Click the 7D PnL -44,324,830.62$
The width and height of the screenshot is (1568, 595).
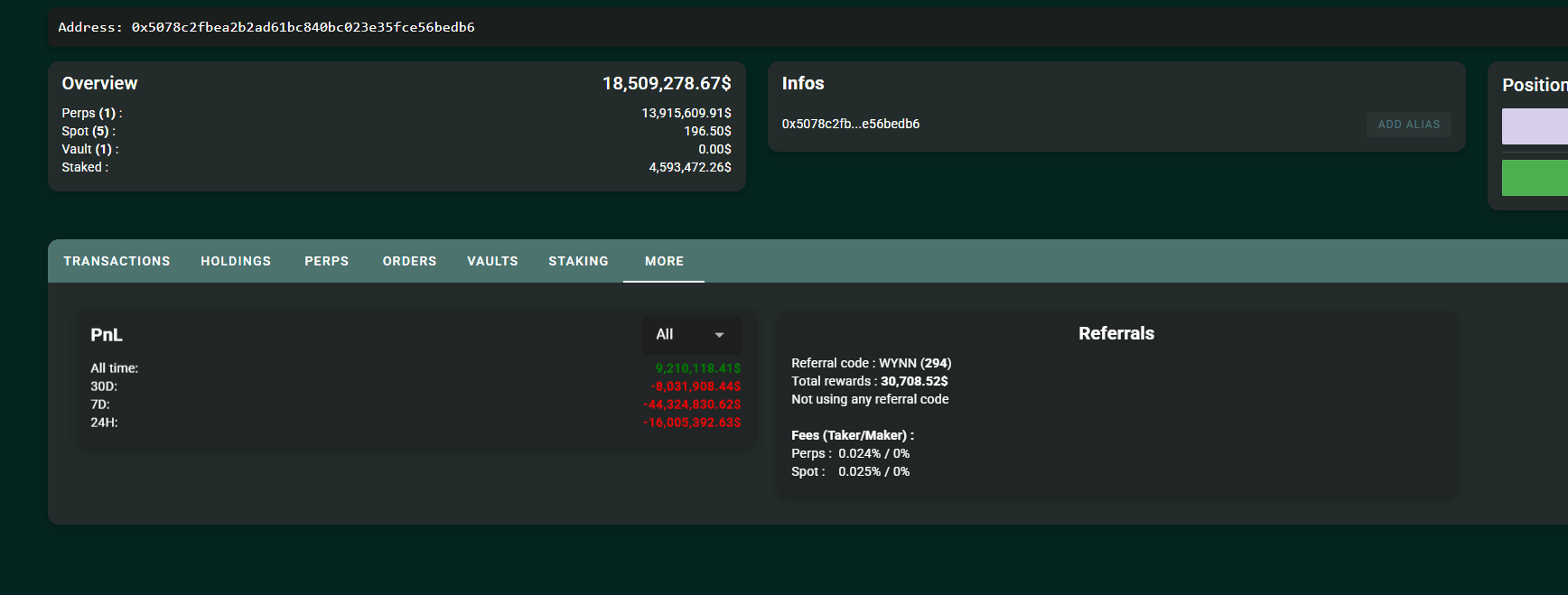[692, 404]
